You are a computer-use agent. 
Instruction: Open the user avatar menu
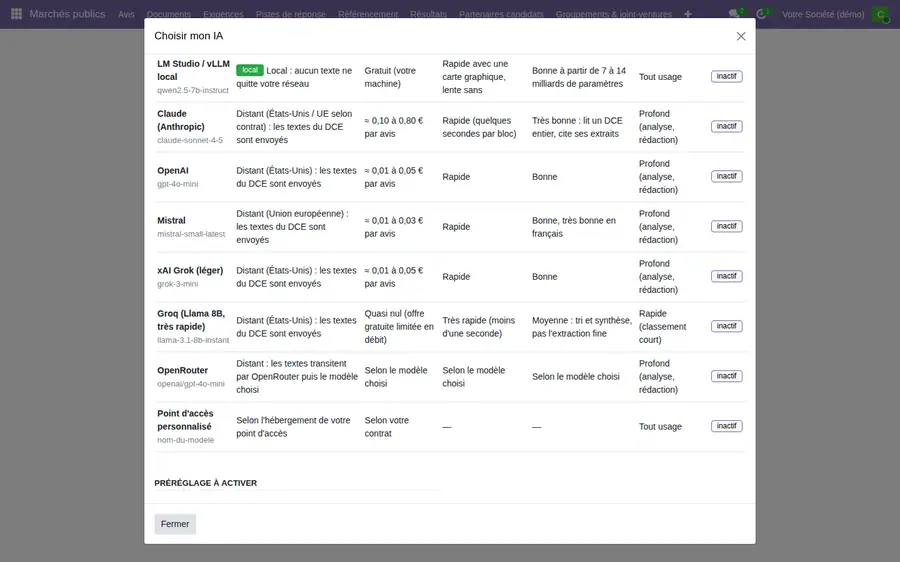pyautogui.click(x=880, y=14)
